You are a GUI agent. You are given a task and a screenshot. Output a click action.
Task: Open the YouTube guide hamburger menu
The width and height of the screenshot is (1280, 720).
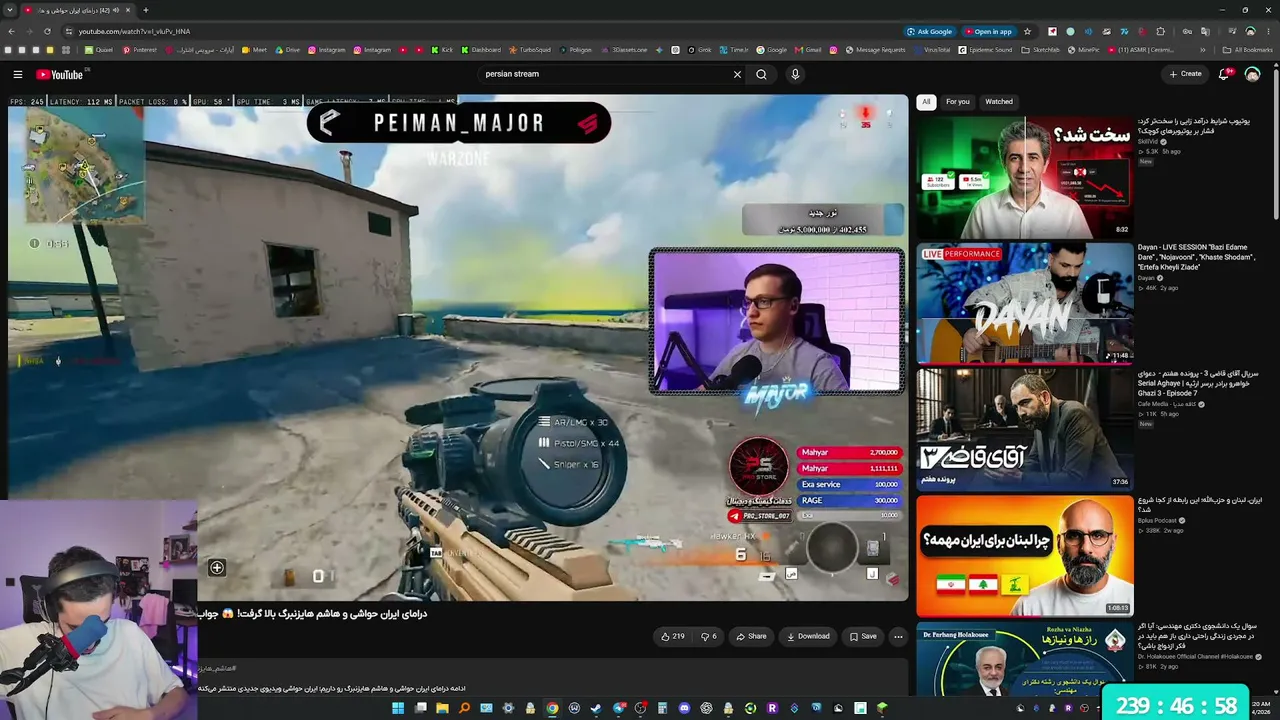point(17,74)
